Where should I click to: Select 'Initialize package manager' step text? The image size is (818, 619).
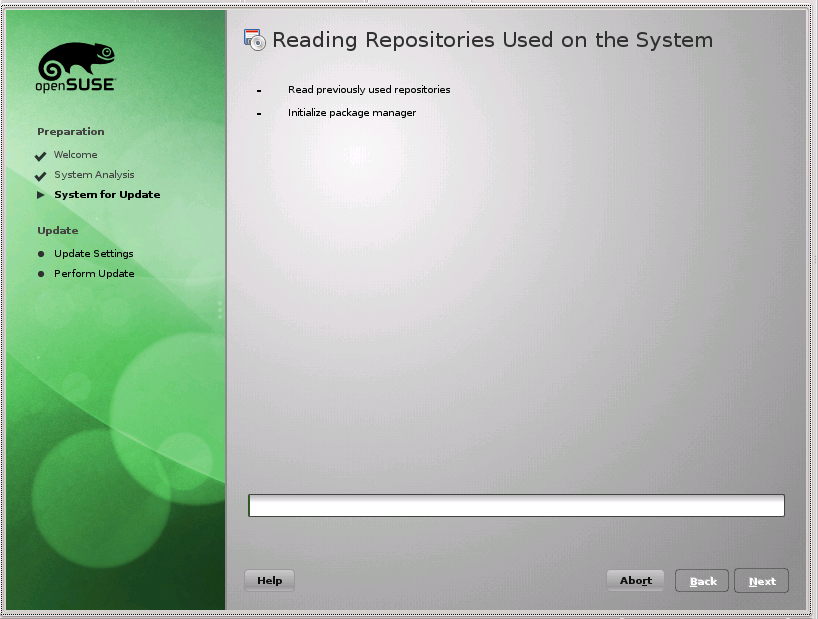tap(352, 113)
